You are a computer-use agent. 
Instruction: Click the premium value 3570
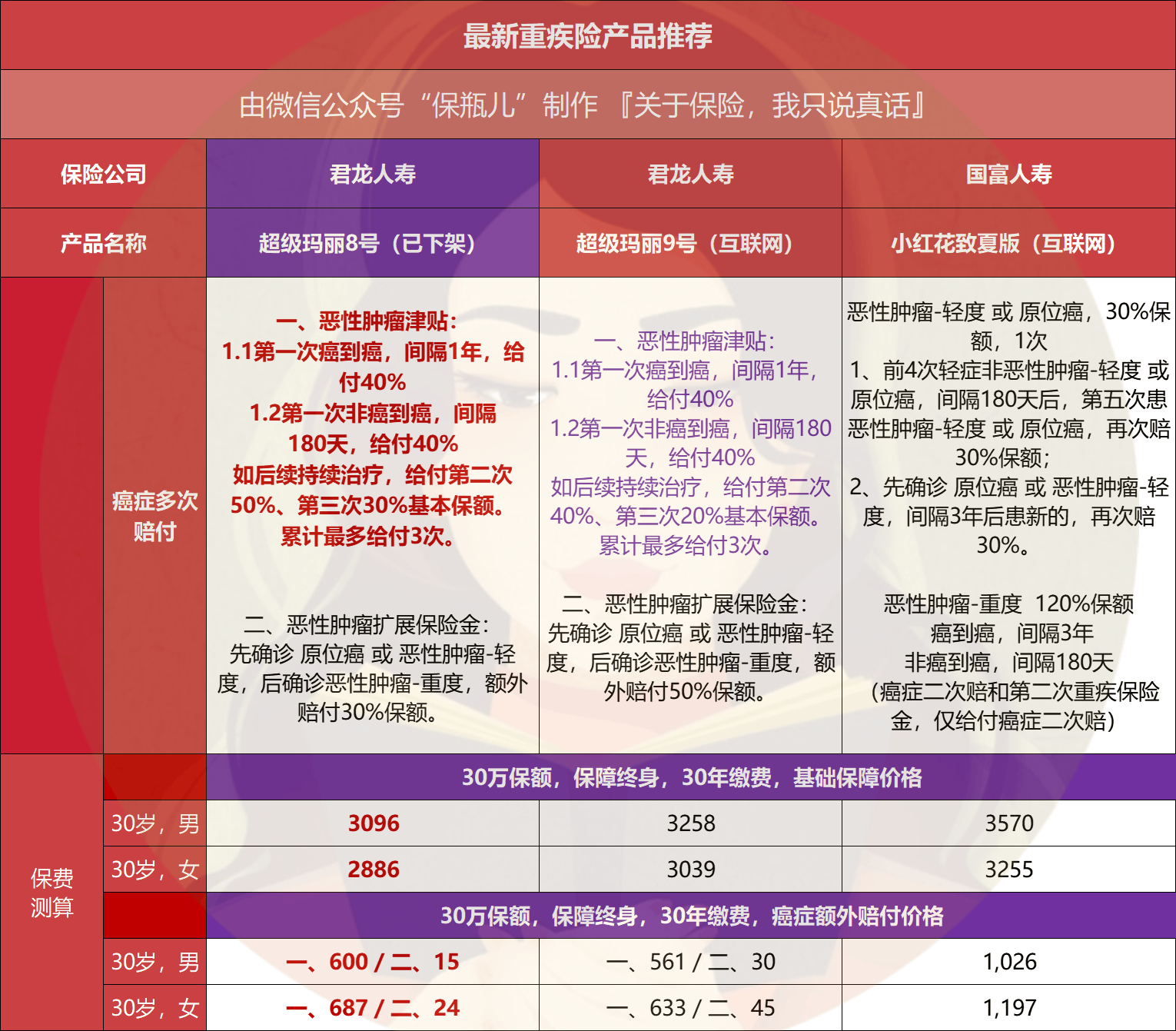pos(1009,823)
